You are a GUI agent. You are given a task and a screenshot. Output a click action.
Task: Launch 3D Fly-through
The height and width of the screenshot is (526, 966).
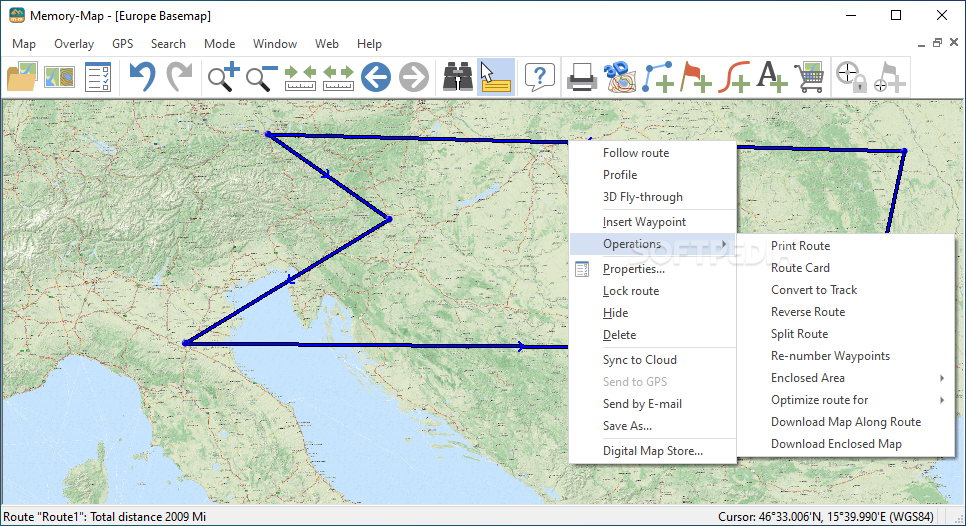coord(643,197)
